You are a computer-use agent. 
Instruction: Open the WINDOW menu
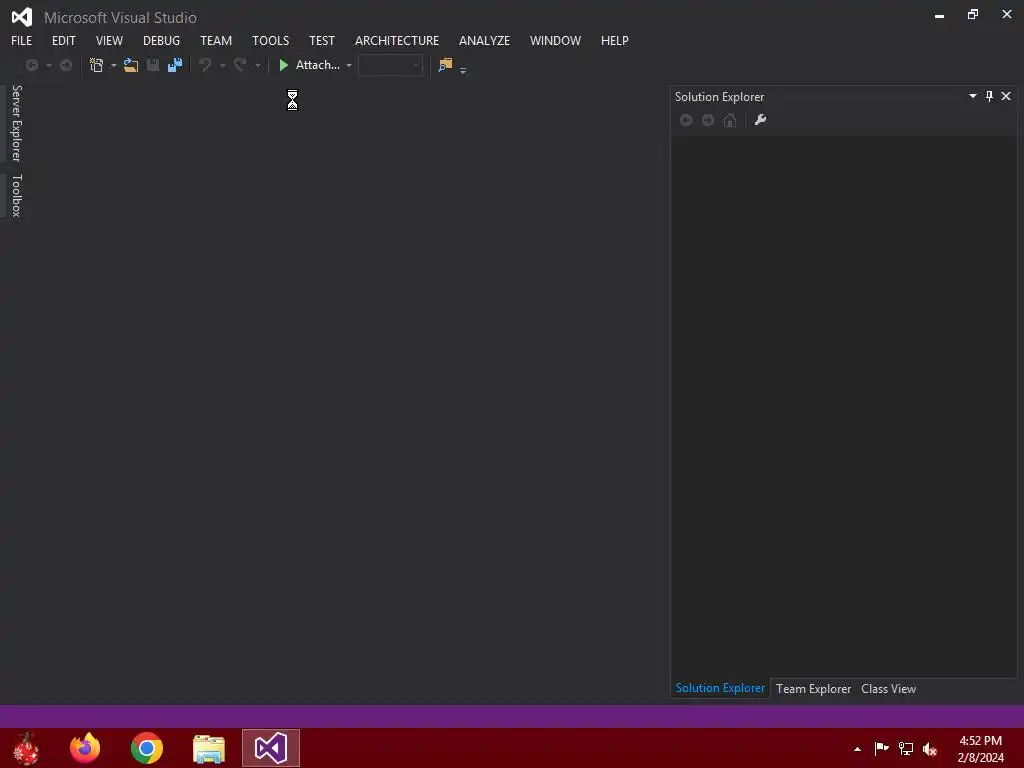coord(555,40)
